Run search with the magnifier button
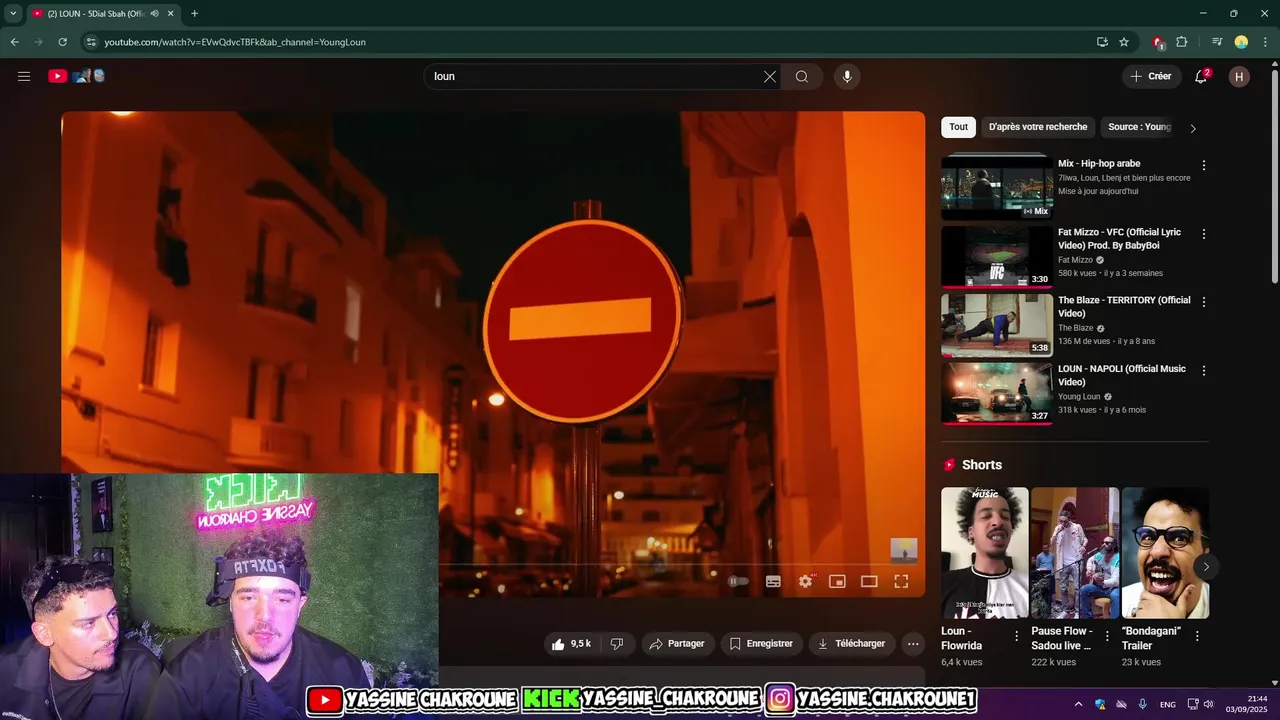This screenshot has height=720, width=1280. click(802, 76)
